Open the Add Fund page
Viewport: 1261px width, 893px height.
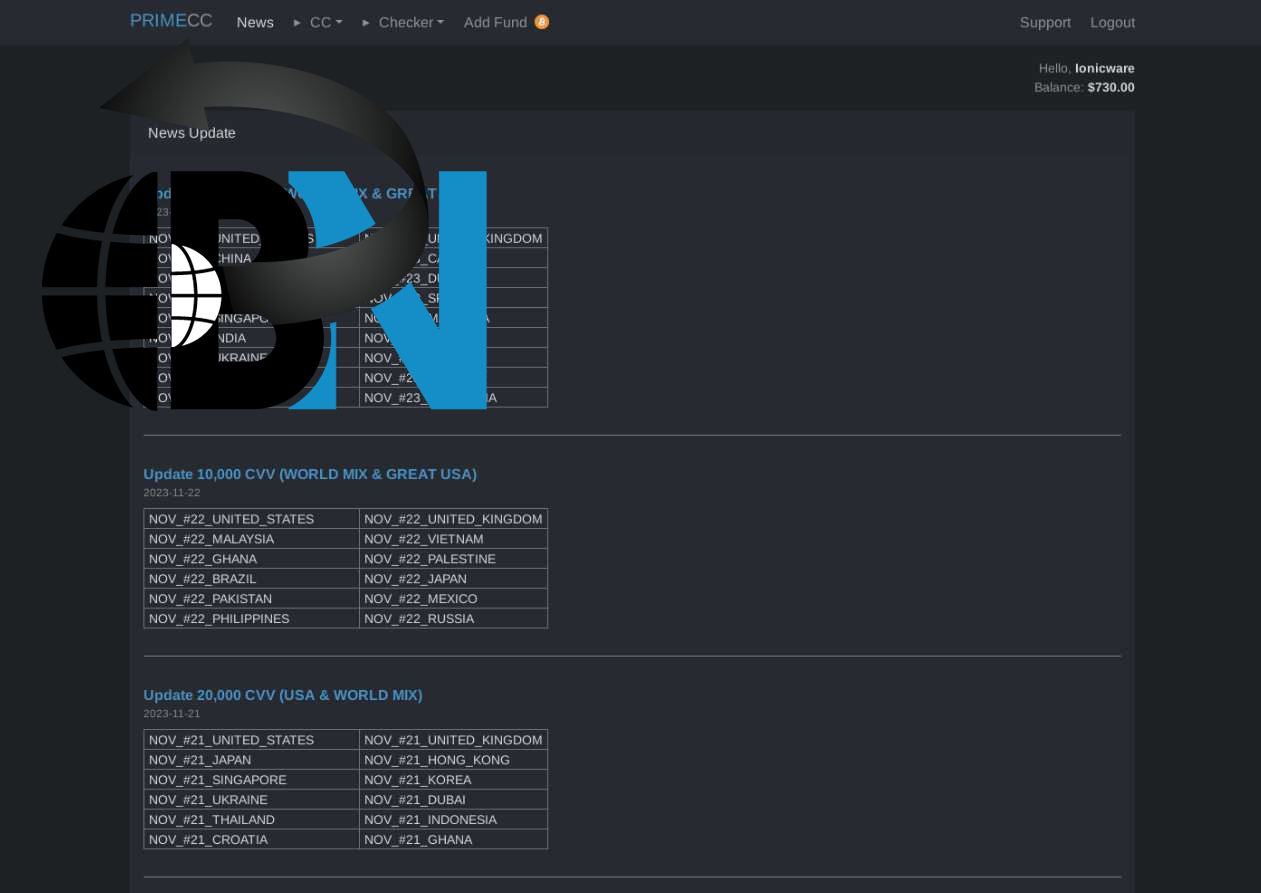495,22
